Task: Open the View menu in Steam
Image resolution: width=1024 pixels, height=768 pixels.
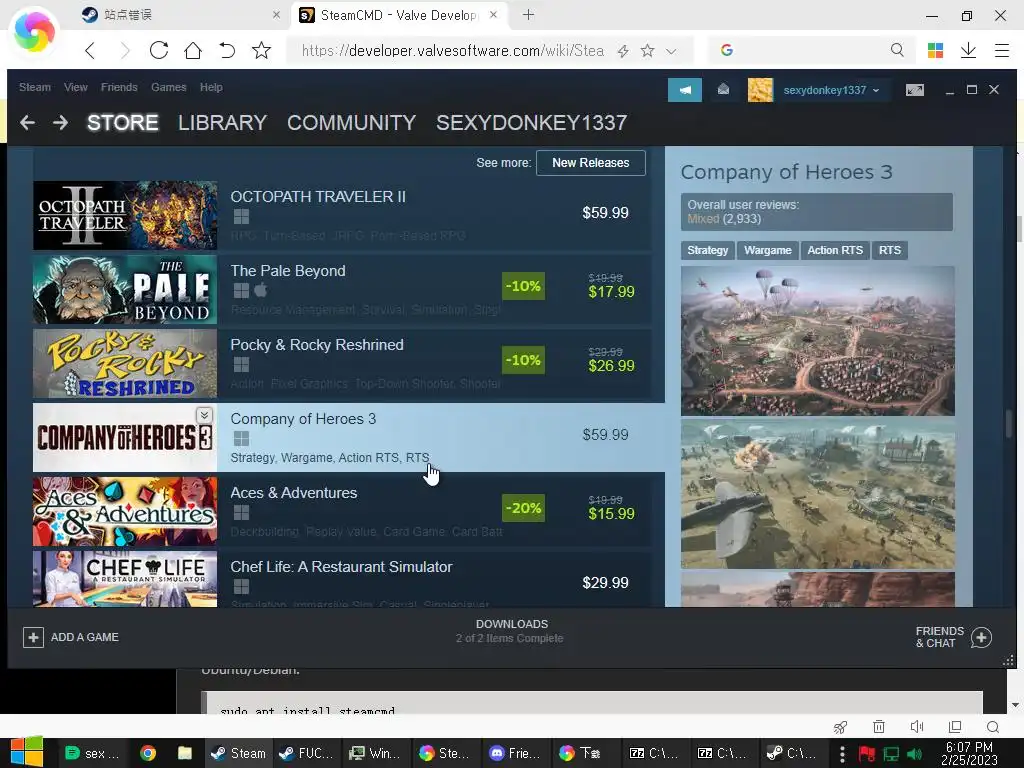Action: pyautogui.click(x=76, y=87)
